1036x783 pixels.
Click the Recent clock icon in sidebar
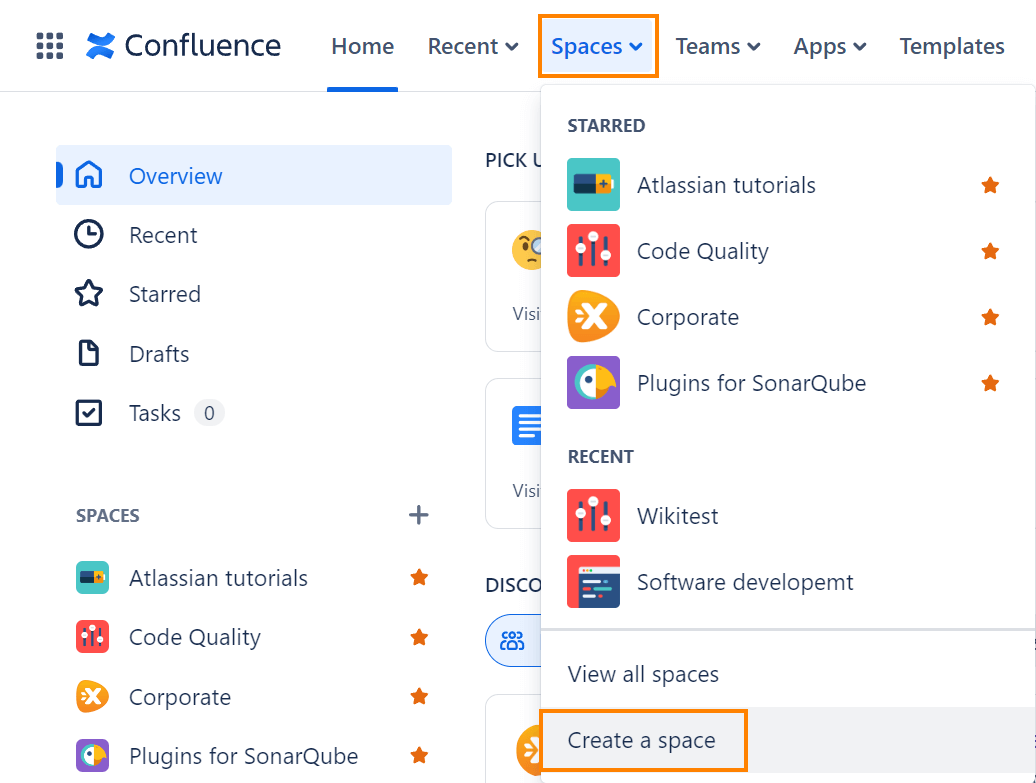[x=89, y=235]
